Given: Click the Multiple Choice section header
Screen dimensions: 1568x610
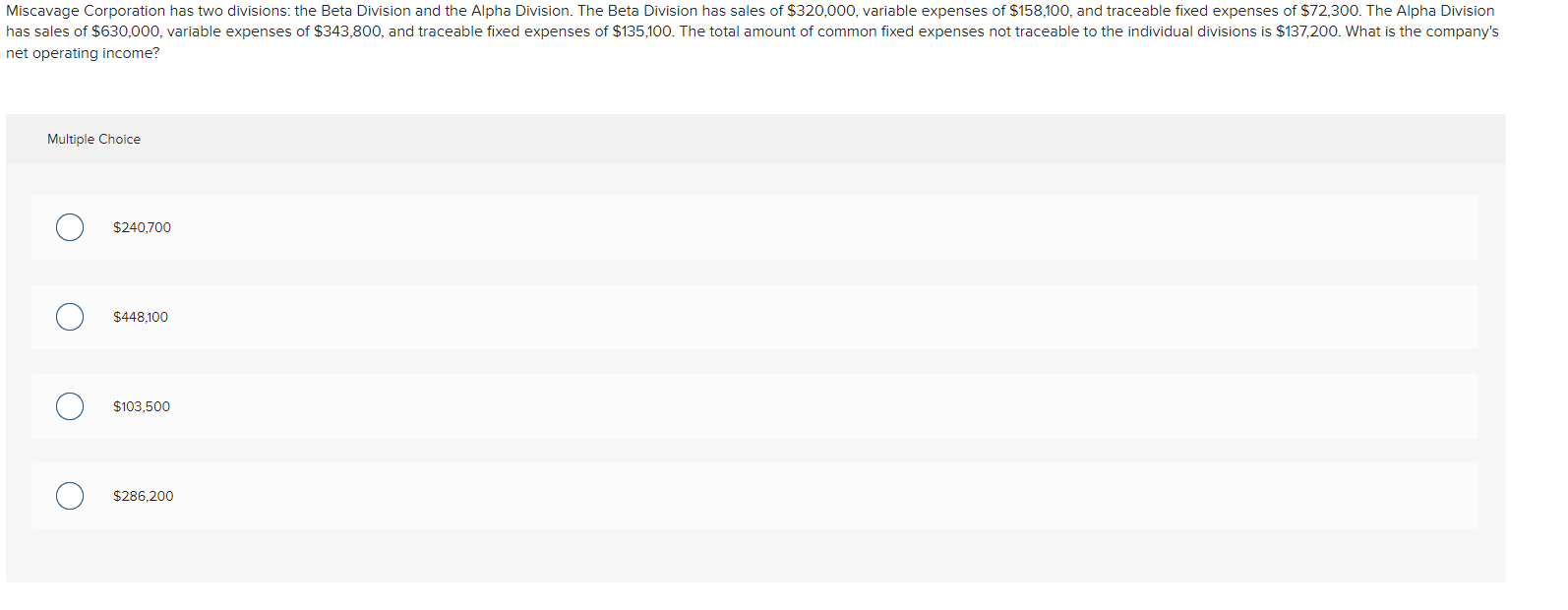Looking at the screenshot, I should point(93,139).
